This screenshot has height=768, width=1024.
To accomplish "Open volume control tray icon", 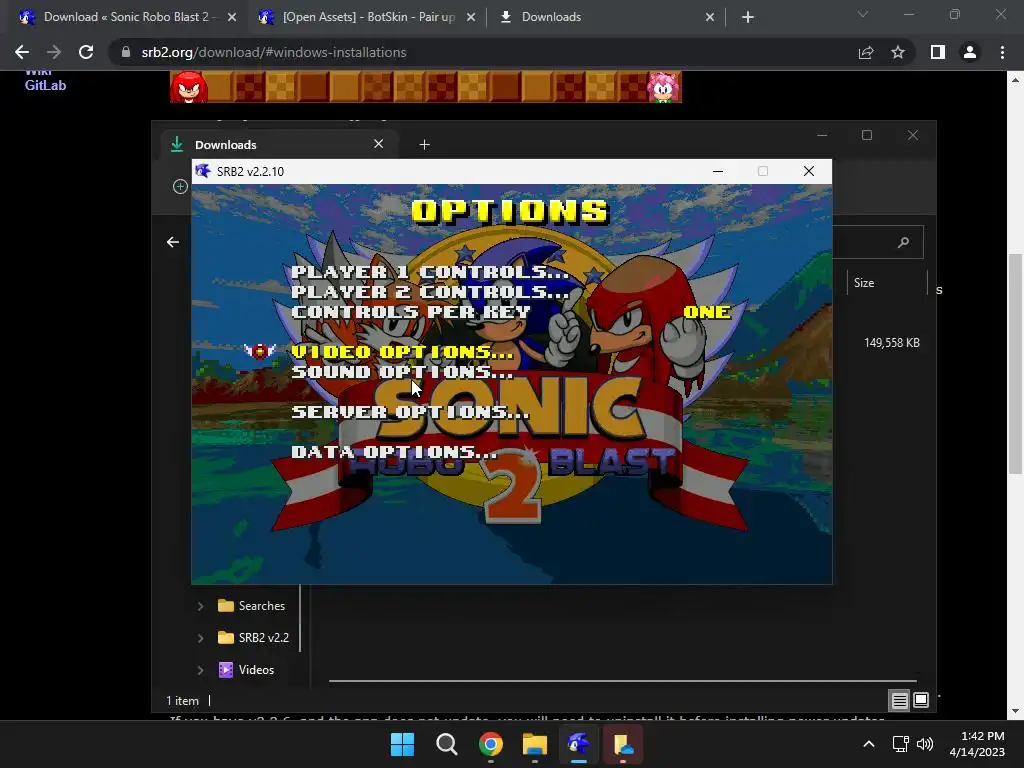I will click(x=925, y=744).
